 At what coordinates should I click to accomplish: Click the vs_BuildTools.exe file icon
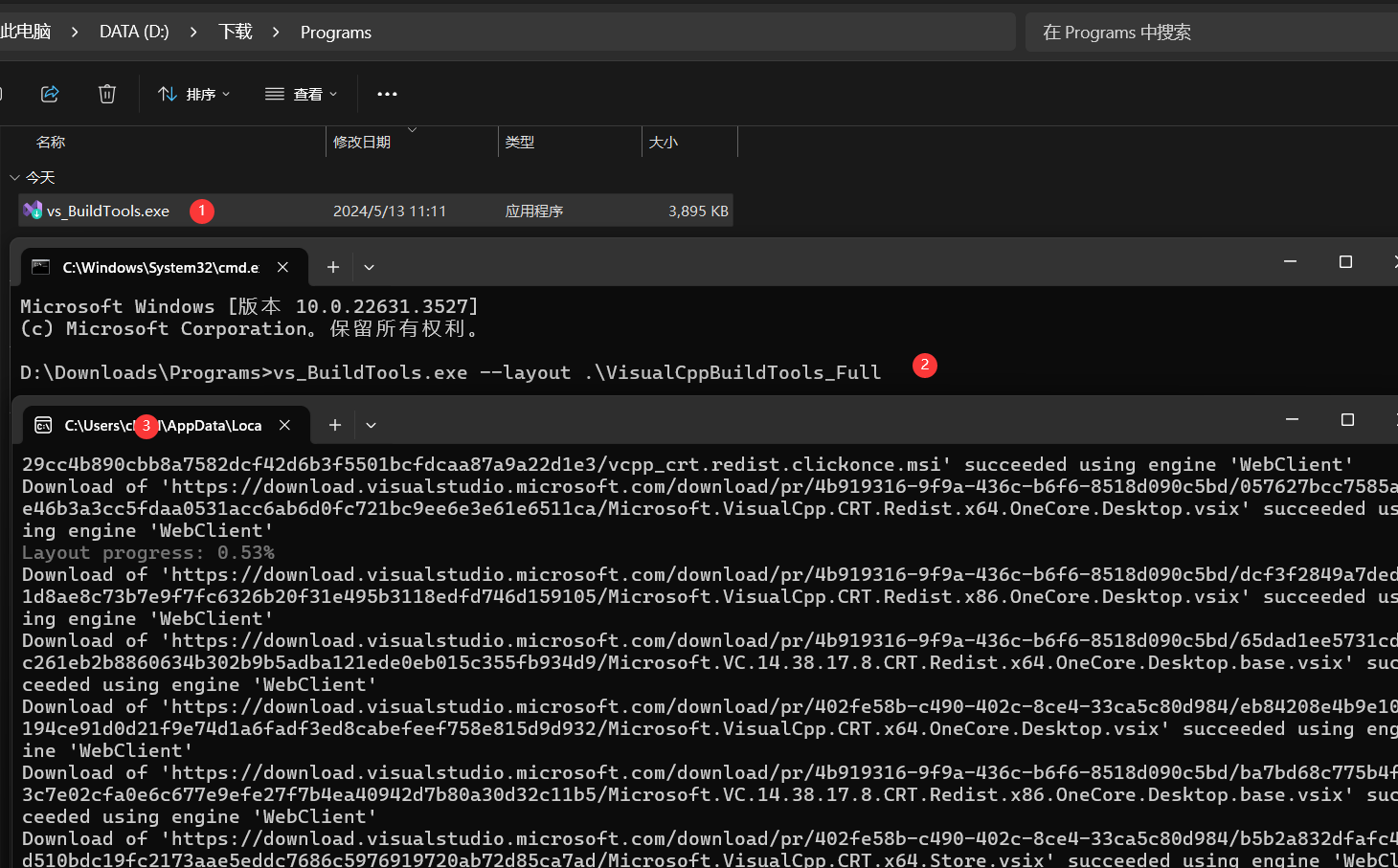[x=33, y=211]
